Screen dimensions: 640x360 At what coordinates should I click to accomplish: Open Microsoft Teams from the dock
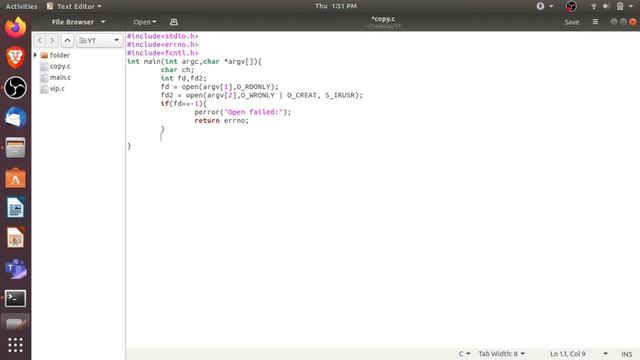[x=16, y=268]
